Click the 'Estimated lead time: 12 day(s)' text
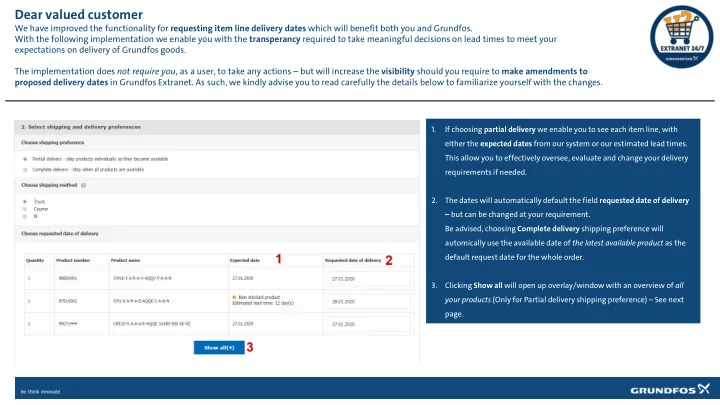 [263, 303]
